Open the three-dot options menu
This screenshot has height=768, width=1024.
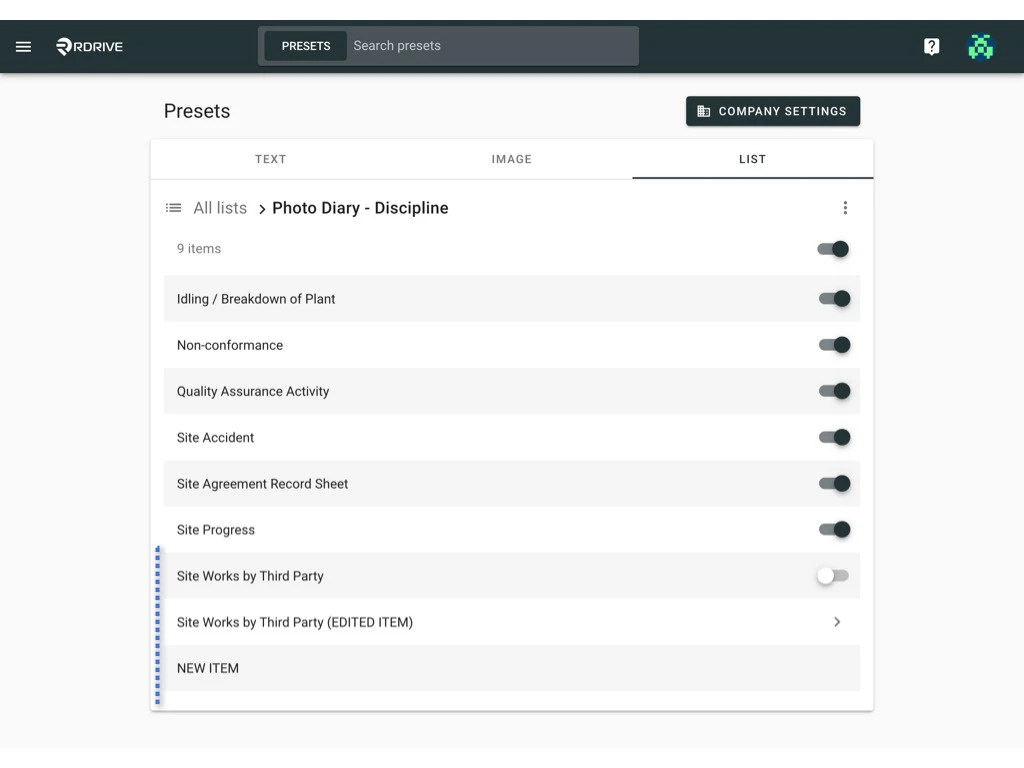pos(845,208)
